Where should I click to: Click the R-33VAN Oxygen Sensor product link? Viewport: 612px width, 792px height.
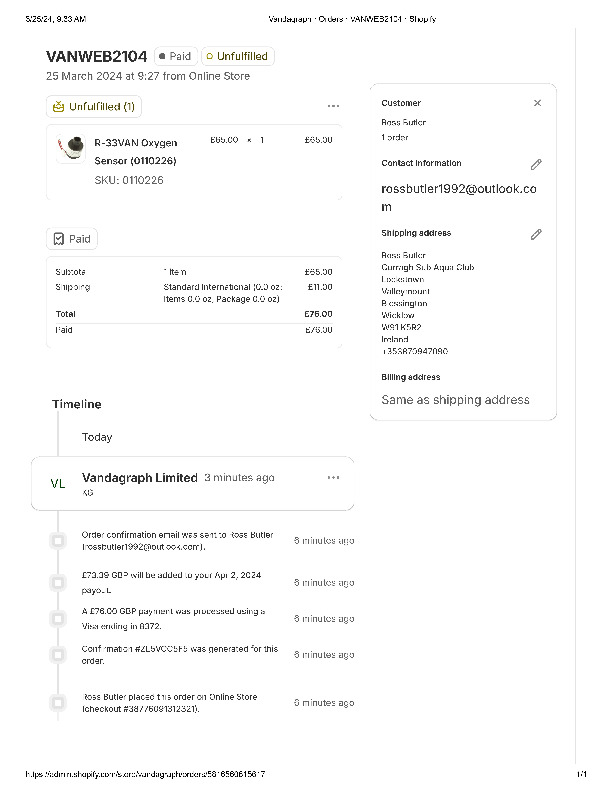pos(135,151)
